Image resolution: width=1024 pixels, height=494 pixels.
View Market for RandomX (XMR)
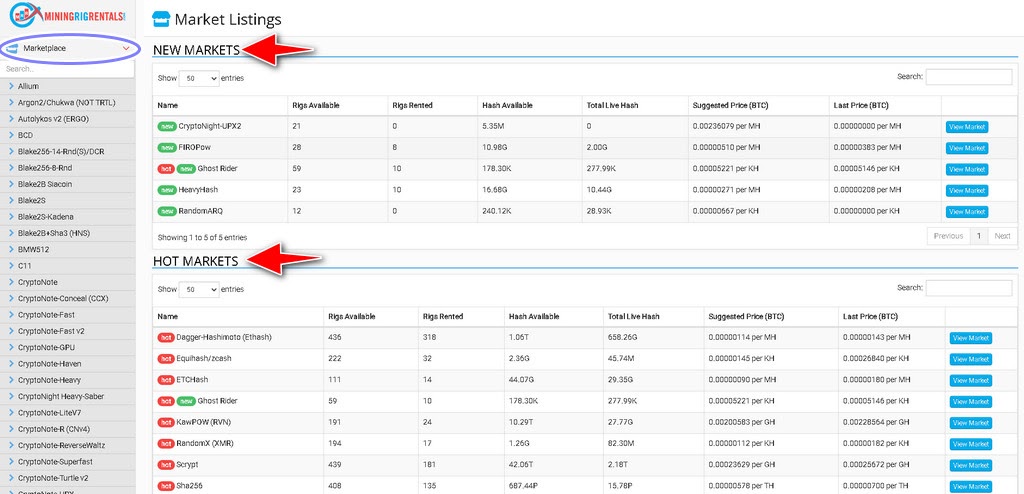coord(970,444)
